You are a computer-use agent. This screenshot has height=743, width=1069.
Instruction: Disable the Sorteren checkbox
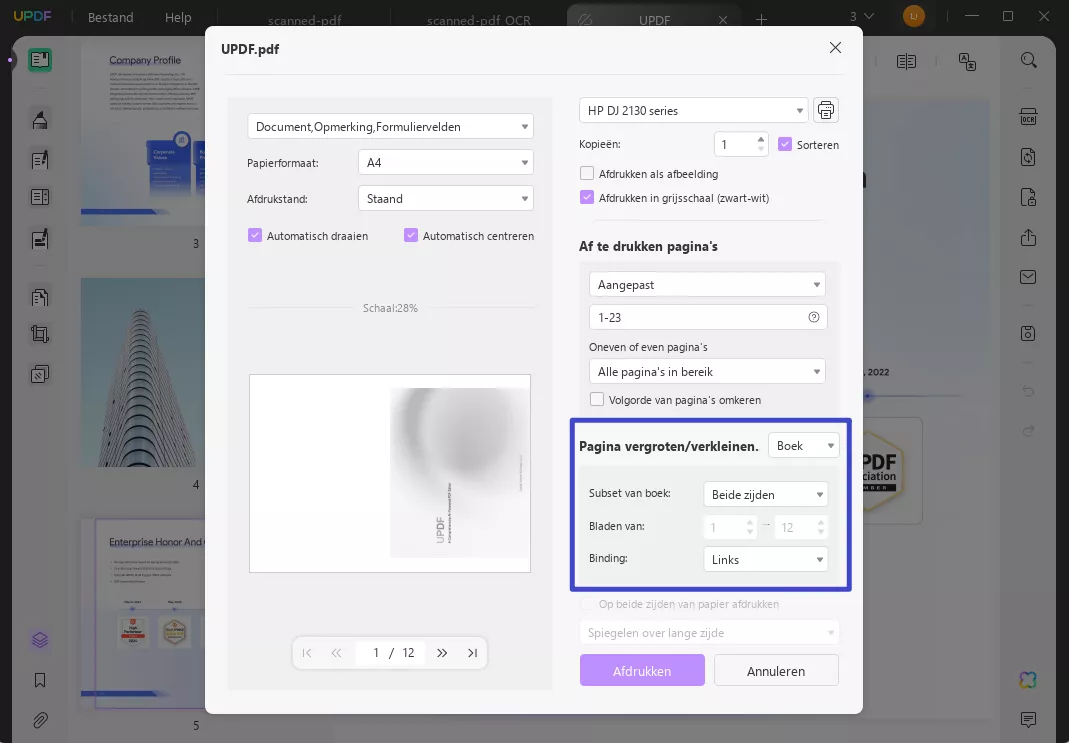click(x=786, y=144)
